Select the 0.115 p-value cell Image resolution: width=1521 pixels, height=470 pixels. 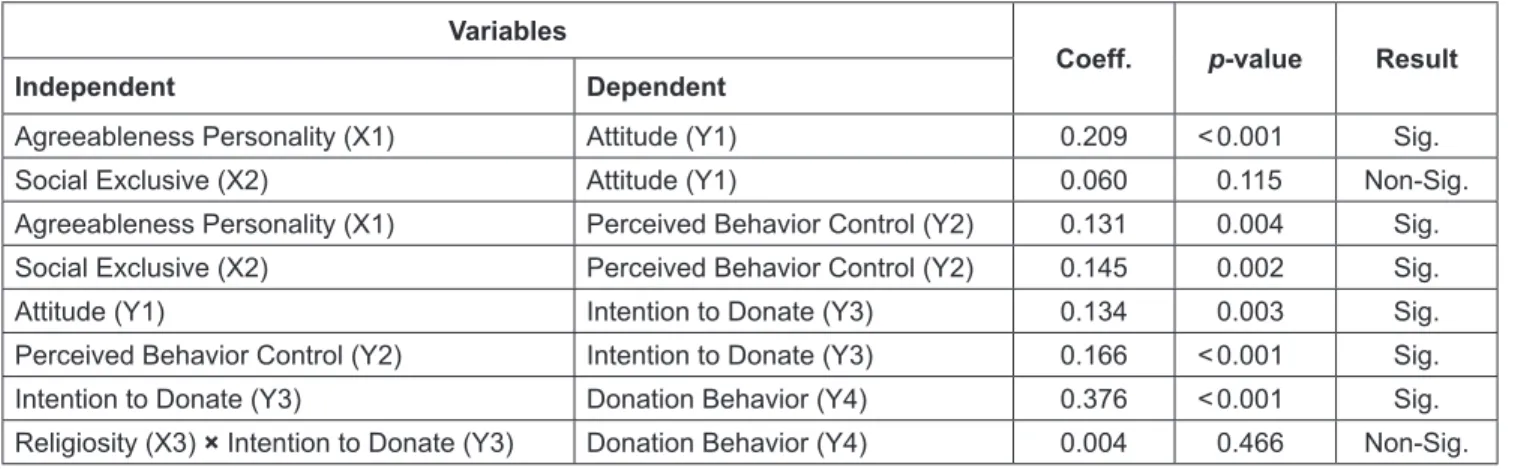click(1256, 182)
